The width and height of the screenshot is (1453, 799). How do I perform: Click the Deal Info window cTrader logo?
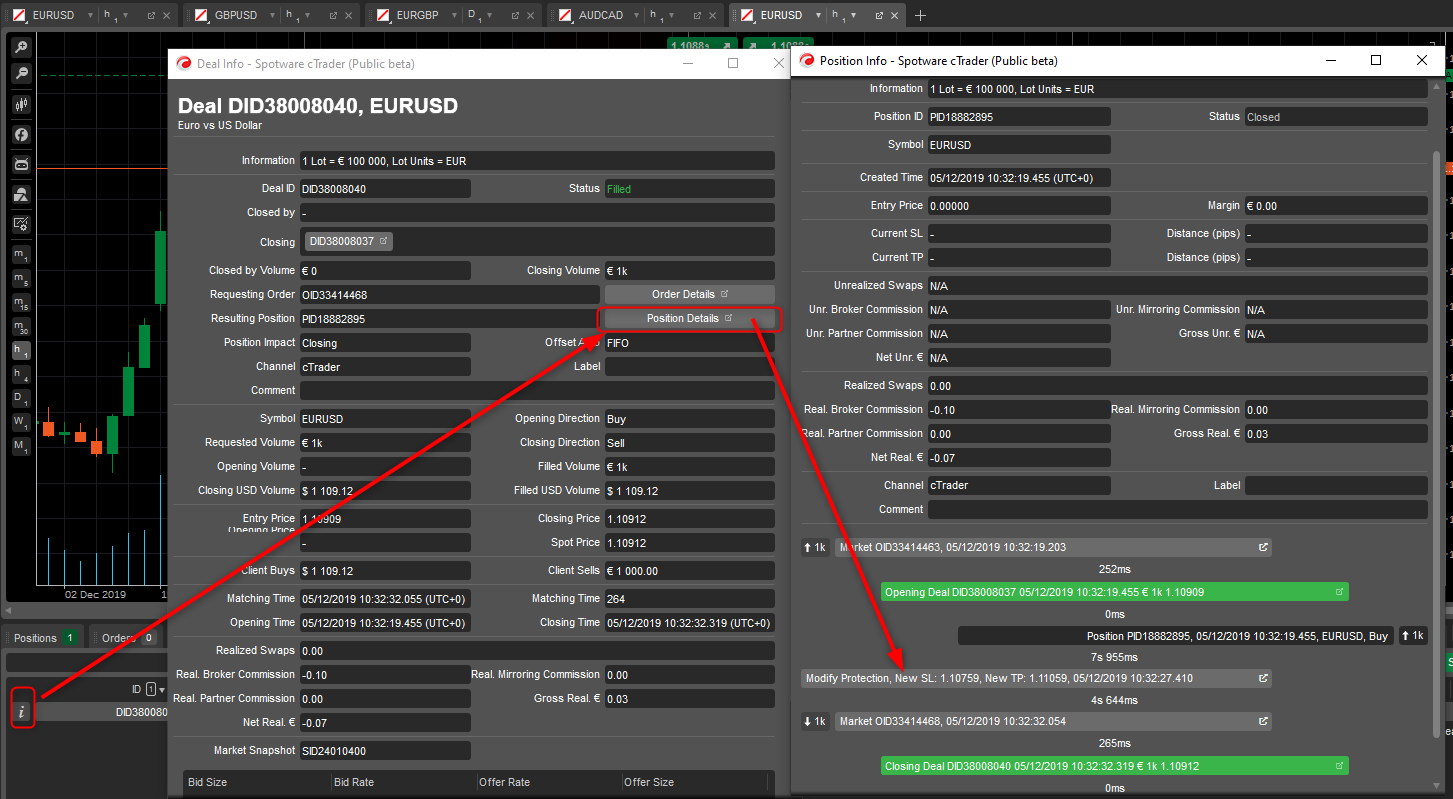[x=183, y=63]
